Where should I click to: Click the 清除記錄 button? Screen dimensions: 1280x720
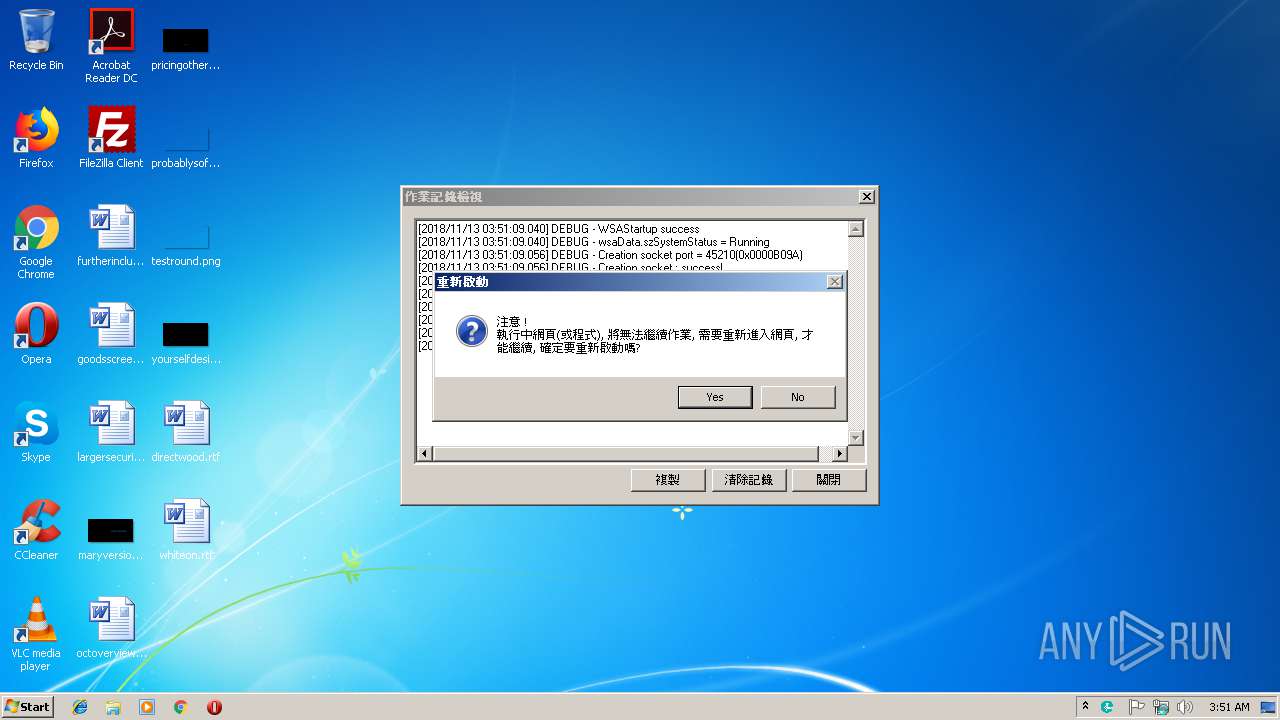point(748,480)
